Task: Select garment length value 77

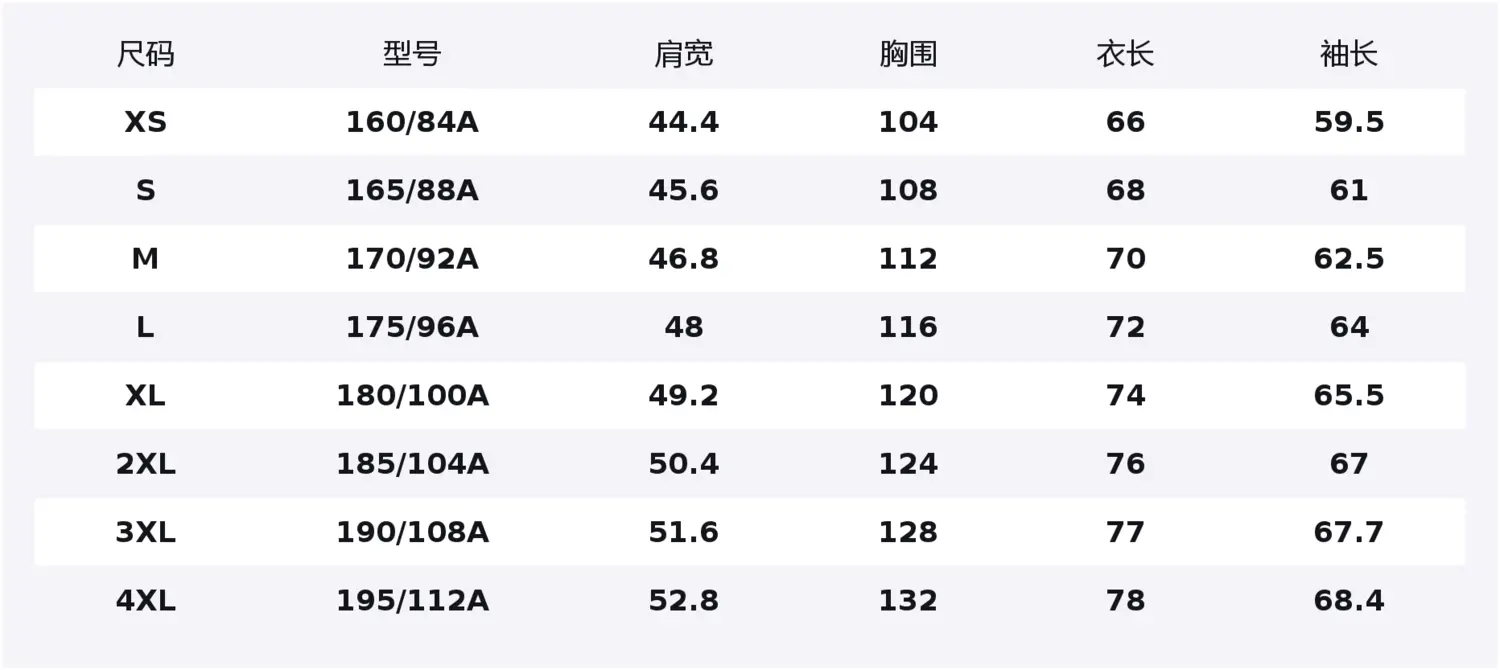Action: click(1125, 532)
